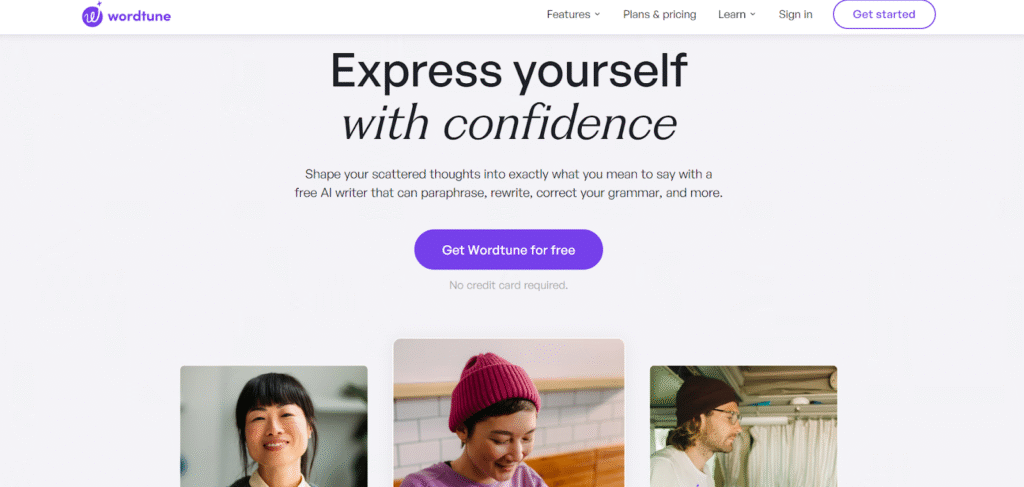Viewport: 1024px width, 487px height.
Task: Click the 'Shape your scattered thoughts' paragraph
Action: click(x=509, y=184)
